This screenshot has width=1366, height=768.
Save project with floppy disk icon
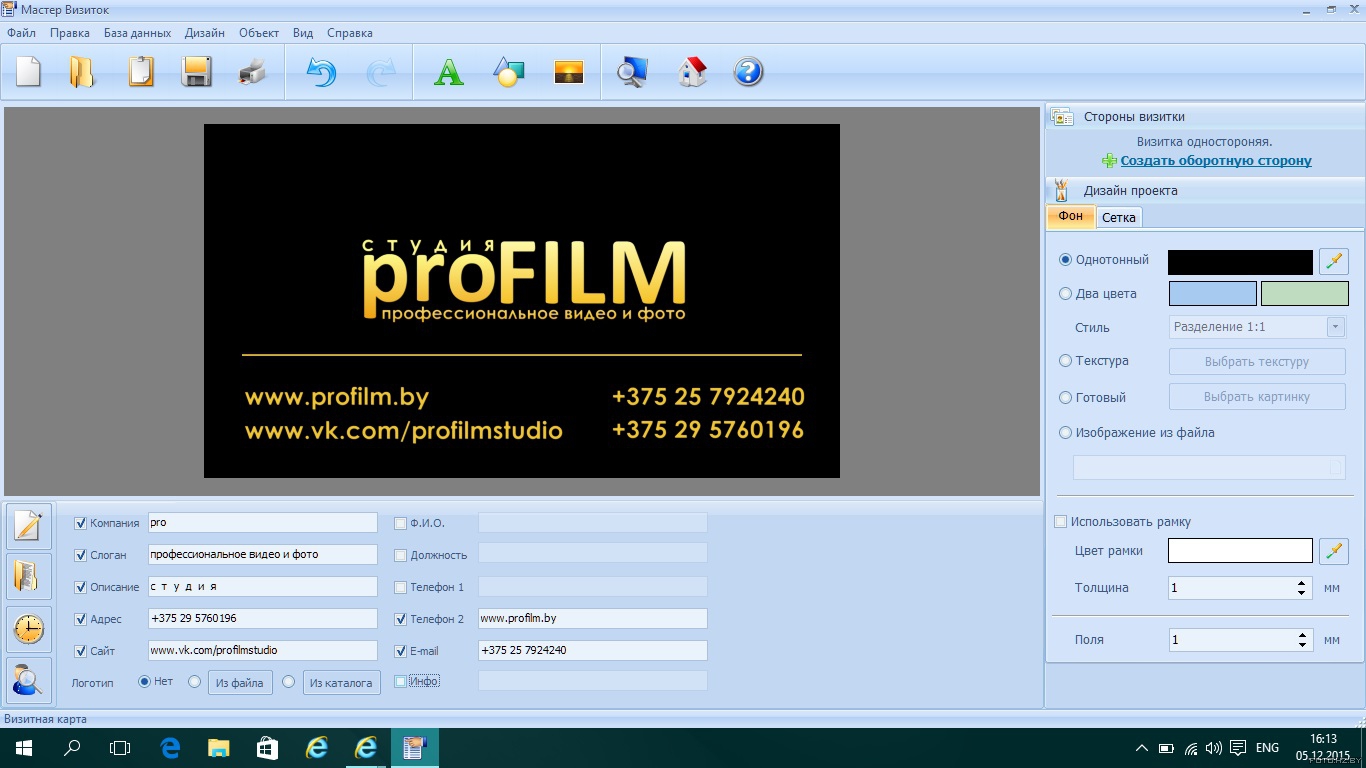[x=197, y=73]
